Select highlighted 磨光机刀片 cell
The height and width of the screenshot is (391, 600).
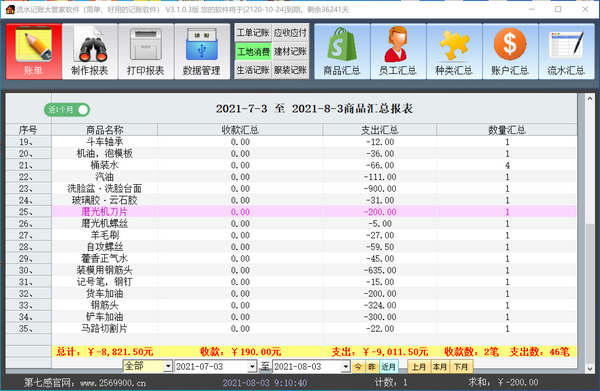(x=104, y=212)
